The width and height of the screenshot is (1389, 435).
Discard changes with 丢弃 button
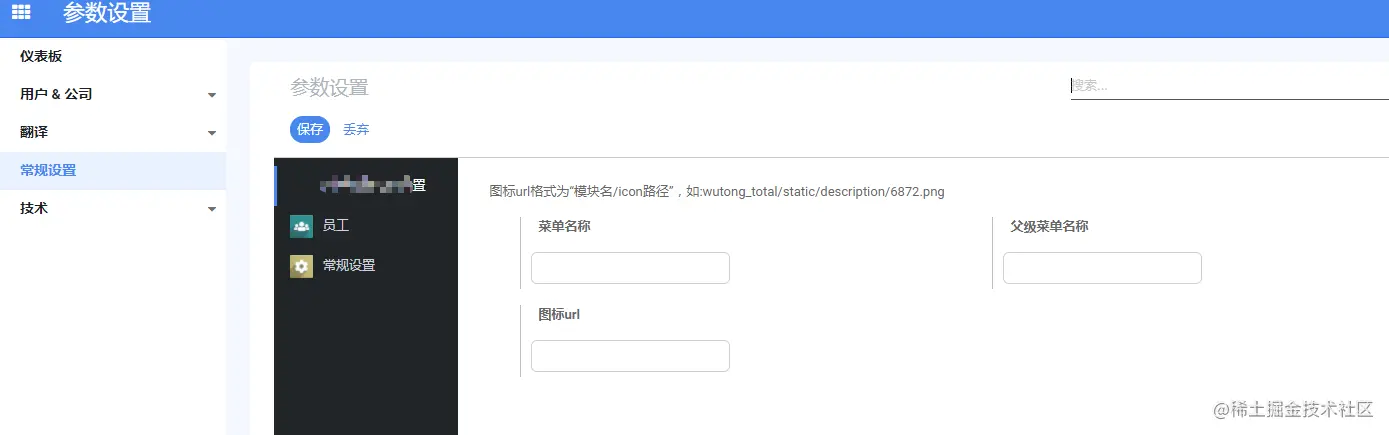pyautogui.click(x=356, y=130)
